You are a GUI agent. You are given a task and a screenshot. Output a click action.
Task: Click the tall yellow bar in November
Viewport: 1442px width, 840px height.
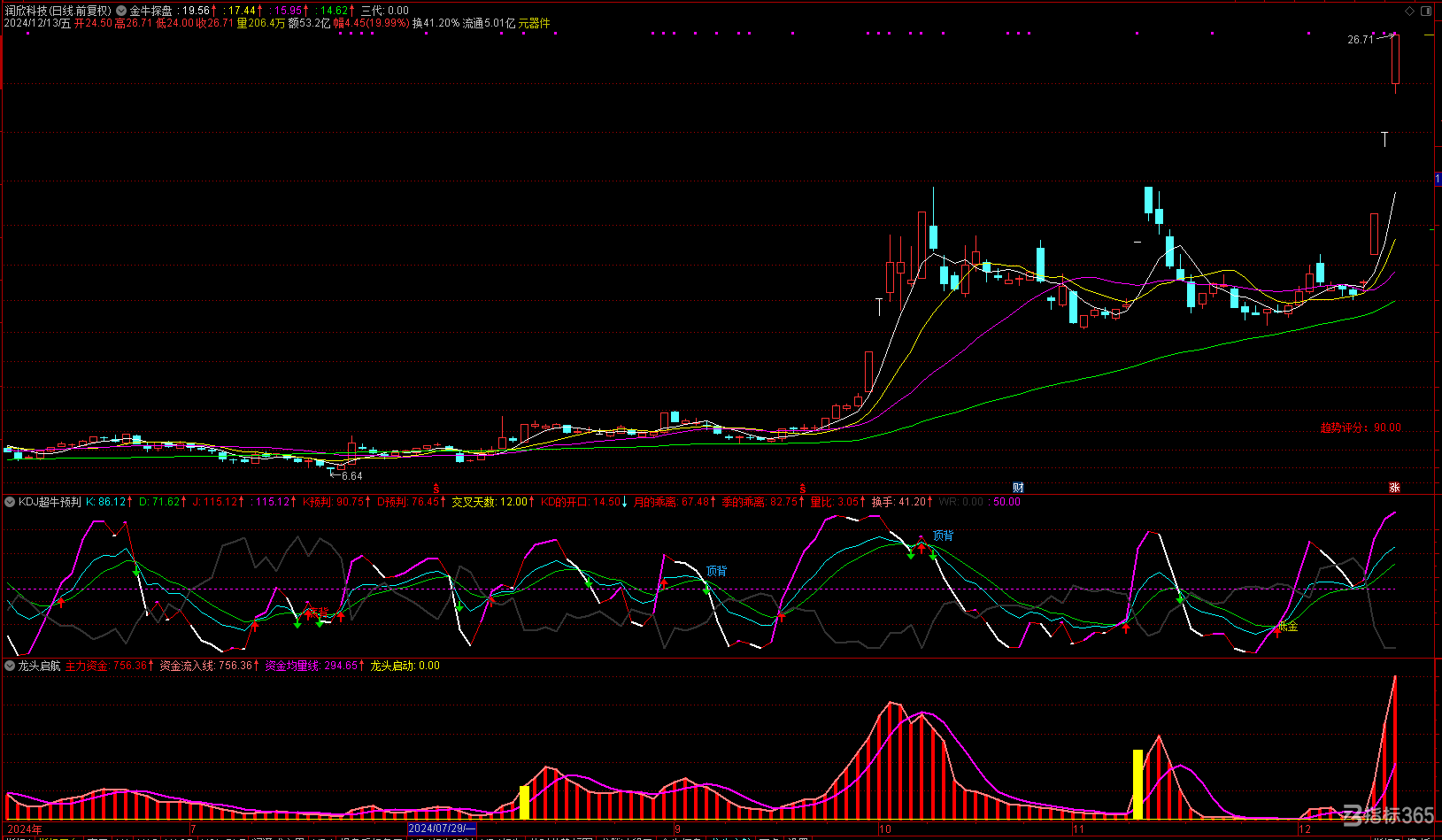[x=1137, y=784]
